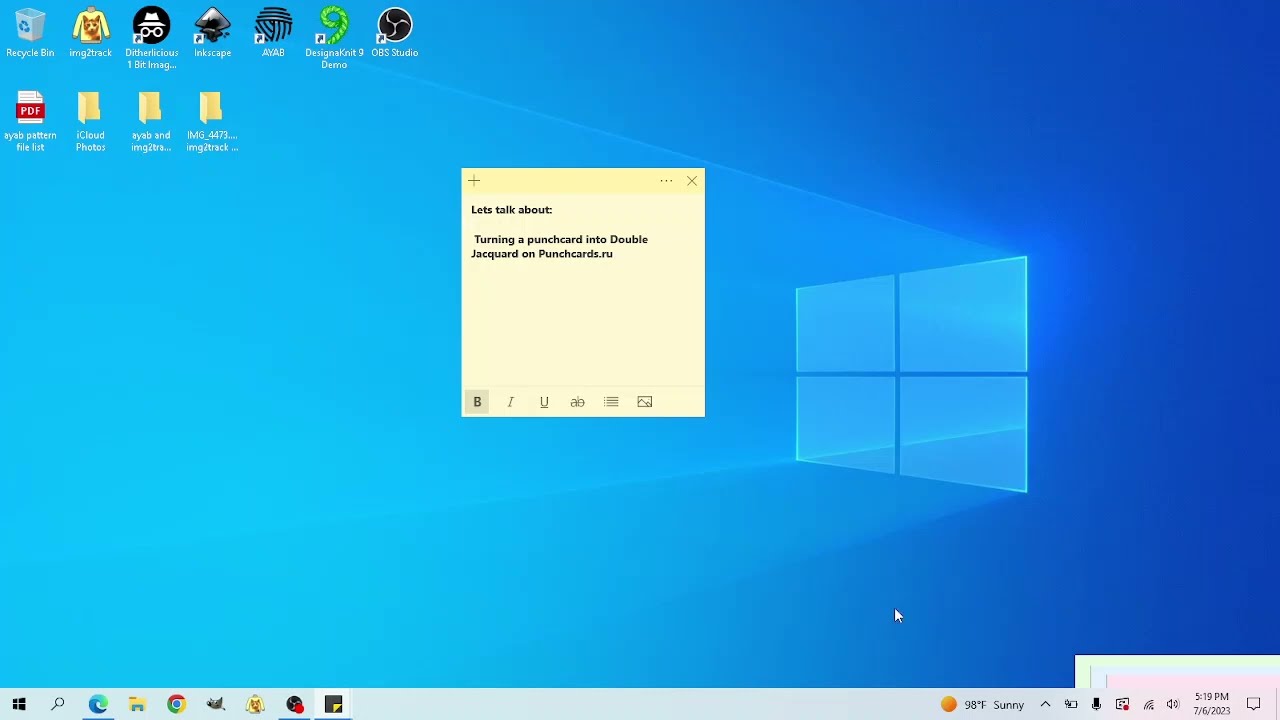Add an image to the sticky note
The width and height of the screenshot is (1280, 720).
[645, 402]
